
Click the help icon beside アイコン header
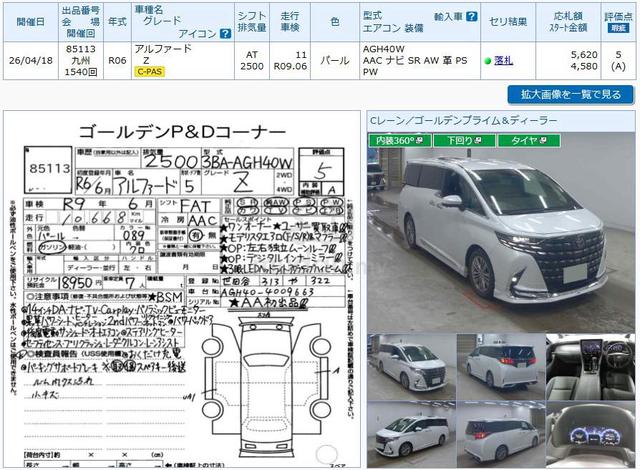pos(225,33)
